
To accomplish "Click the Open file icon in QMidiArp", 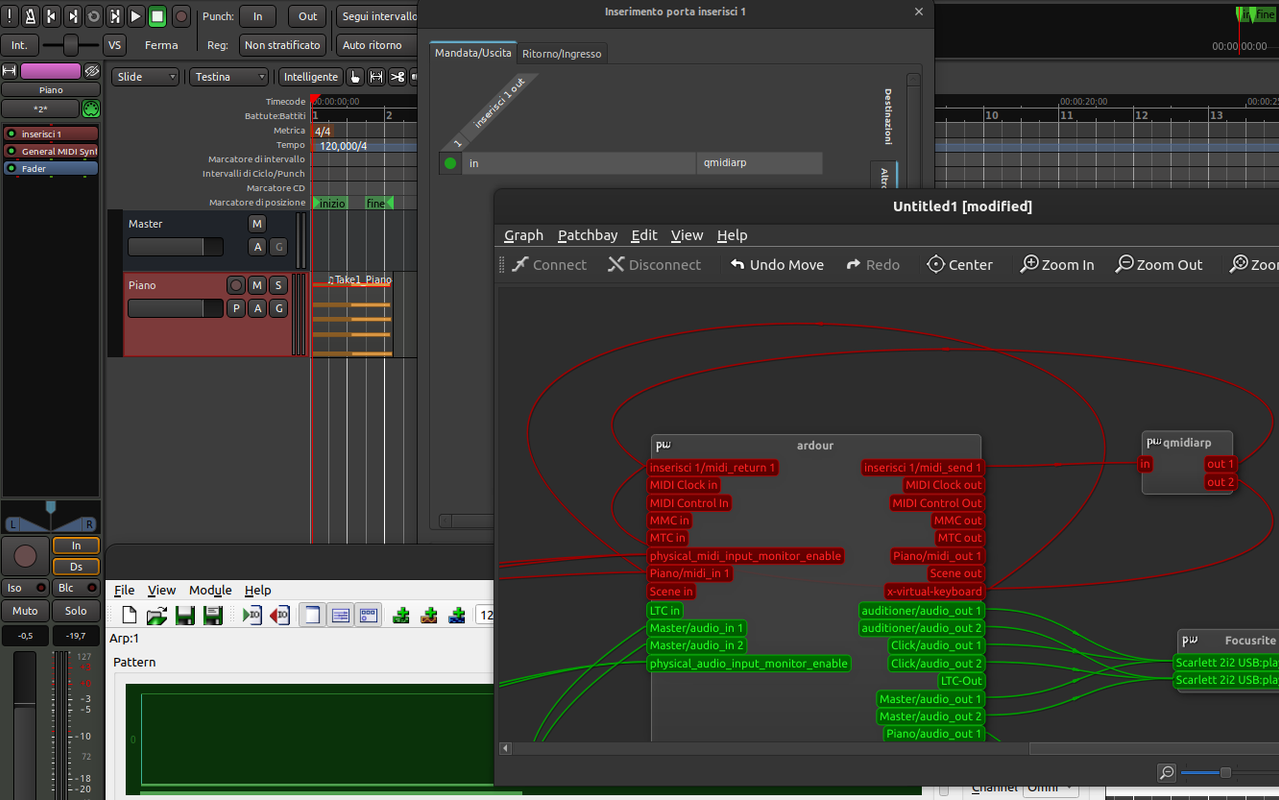I will click(157, 615).
